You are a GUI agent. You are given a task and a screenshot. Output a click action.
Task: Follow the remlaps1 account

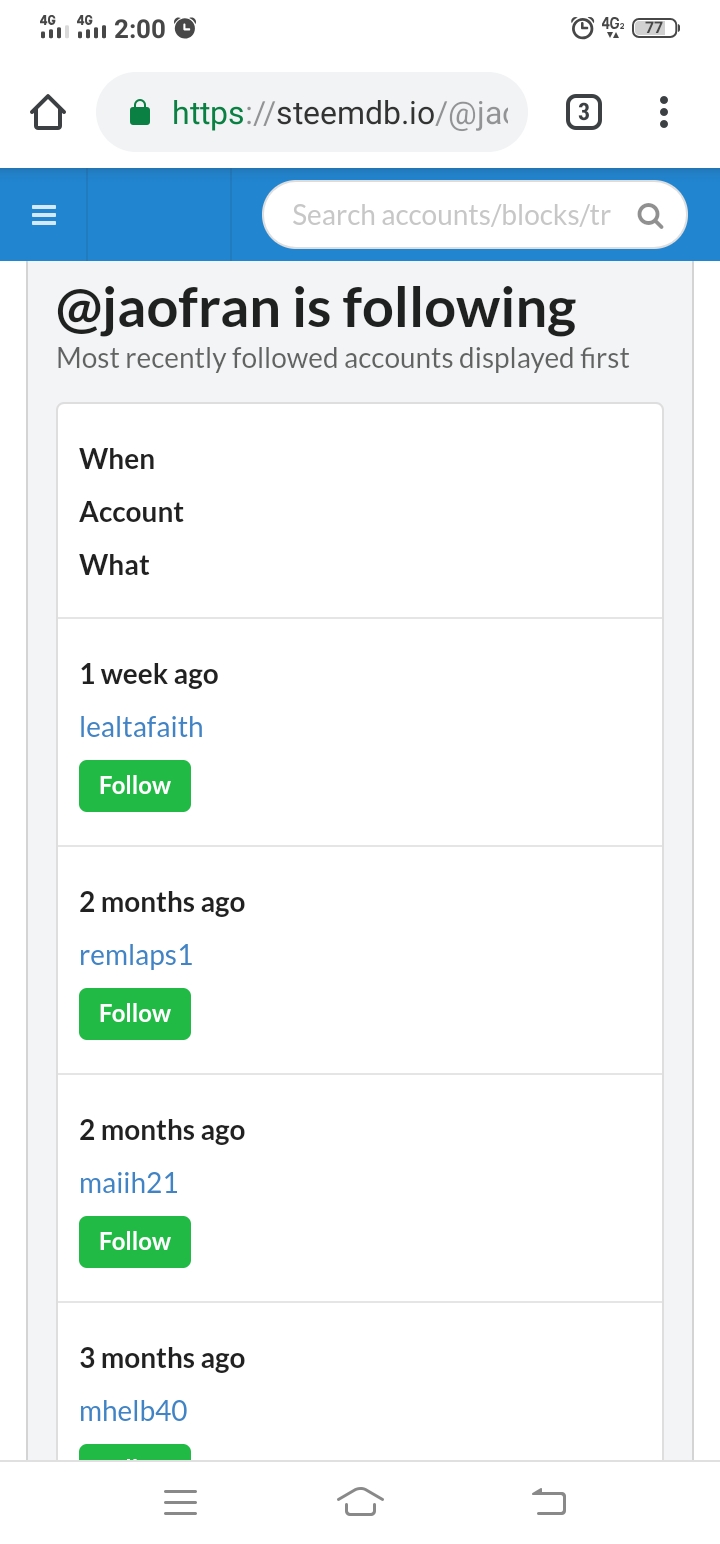(135, 1014)
